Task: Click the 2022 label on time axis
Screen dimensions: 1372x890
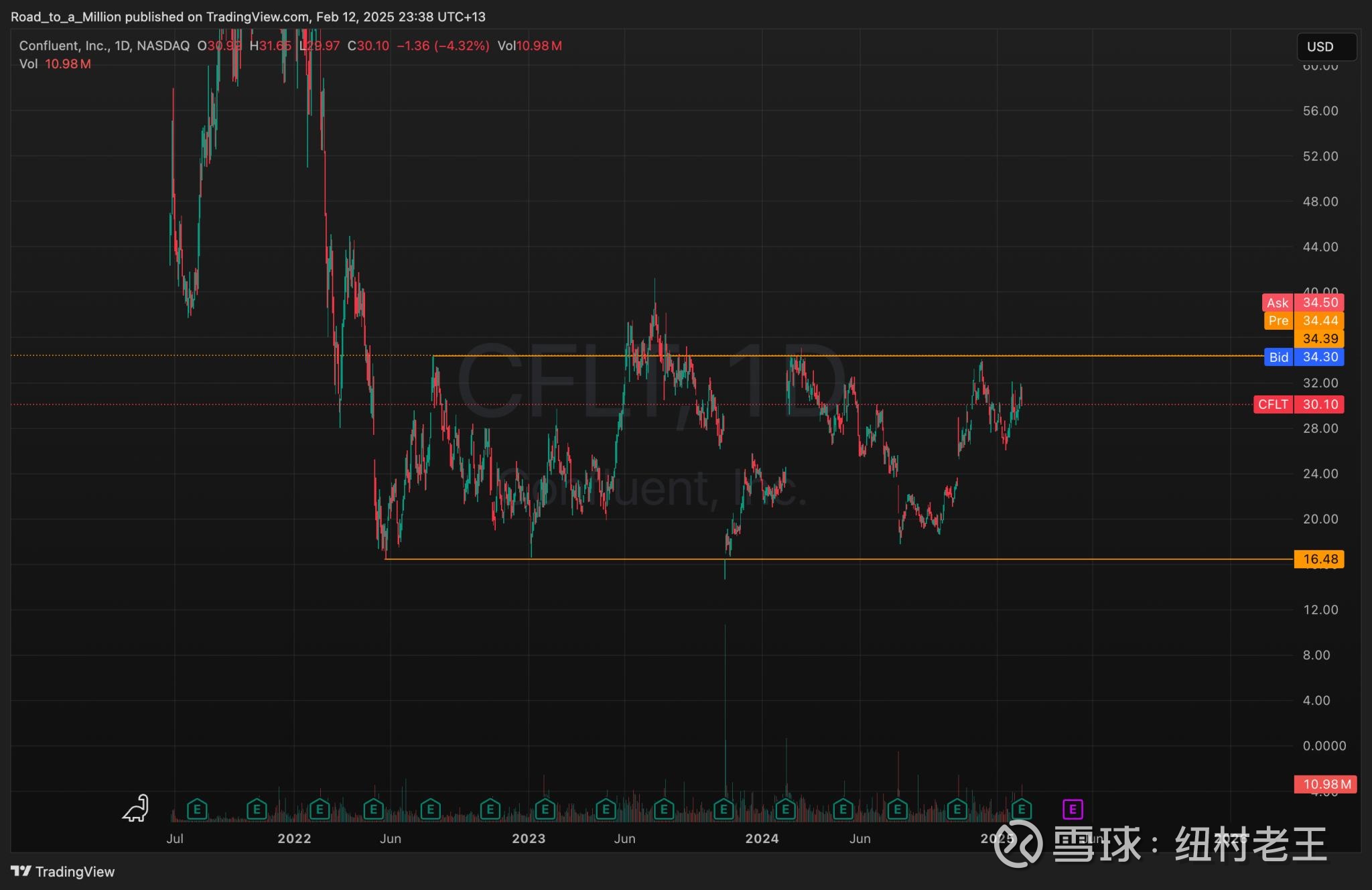Action: click(294, 838)
